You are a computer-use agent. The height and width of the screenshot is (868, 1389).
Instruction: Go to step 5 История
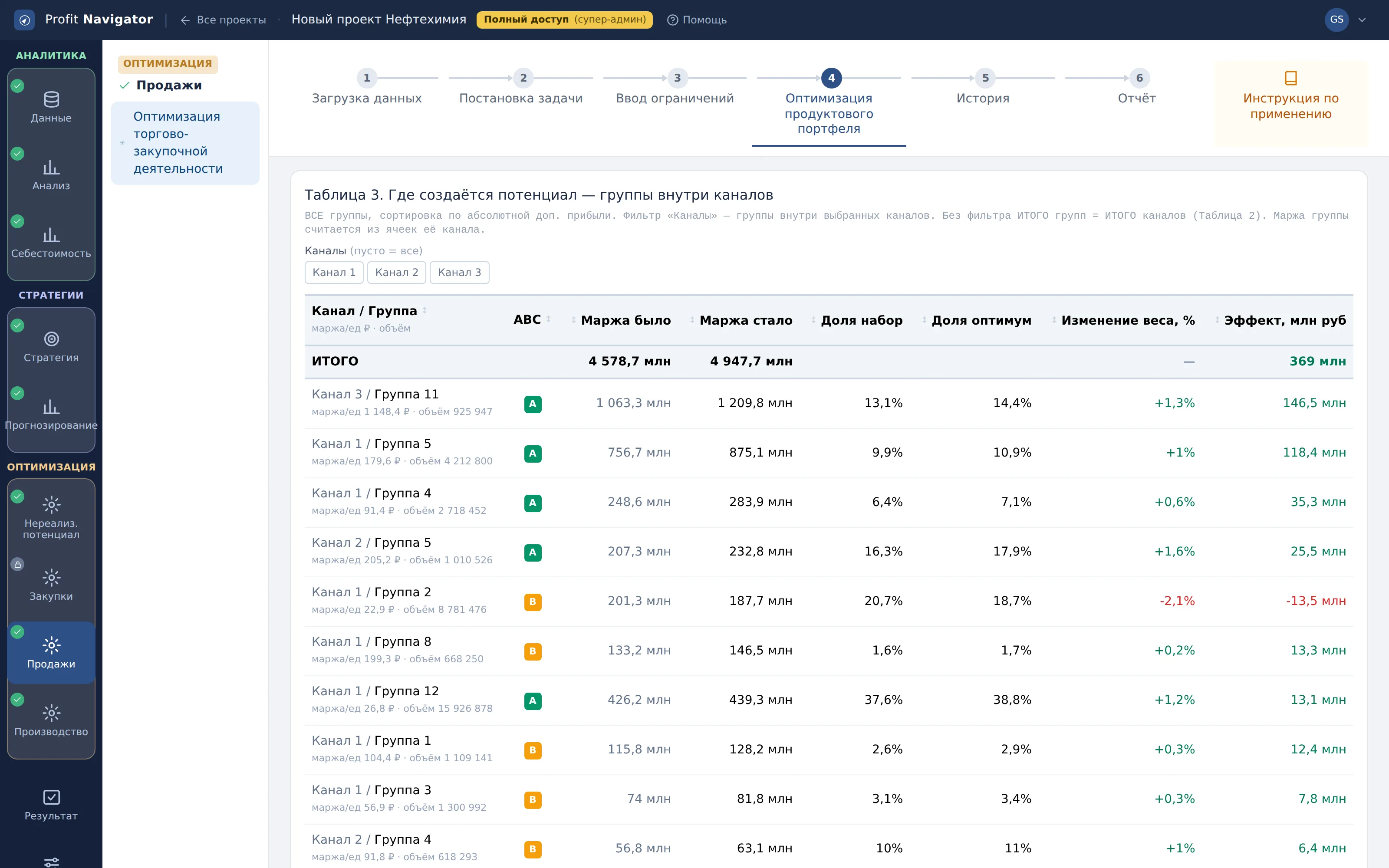tap(983, 88)
